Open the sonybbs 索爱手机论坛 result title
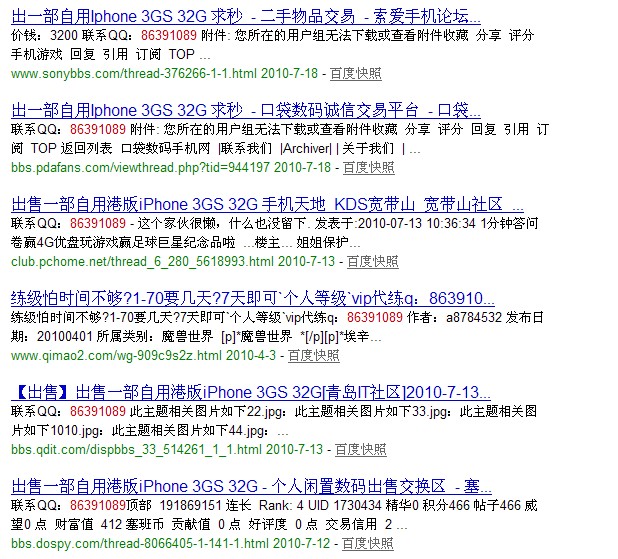 tap(246, 16)
